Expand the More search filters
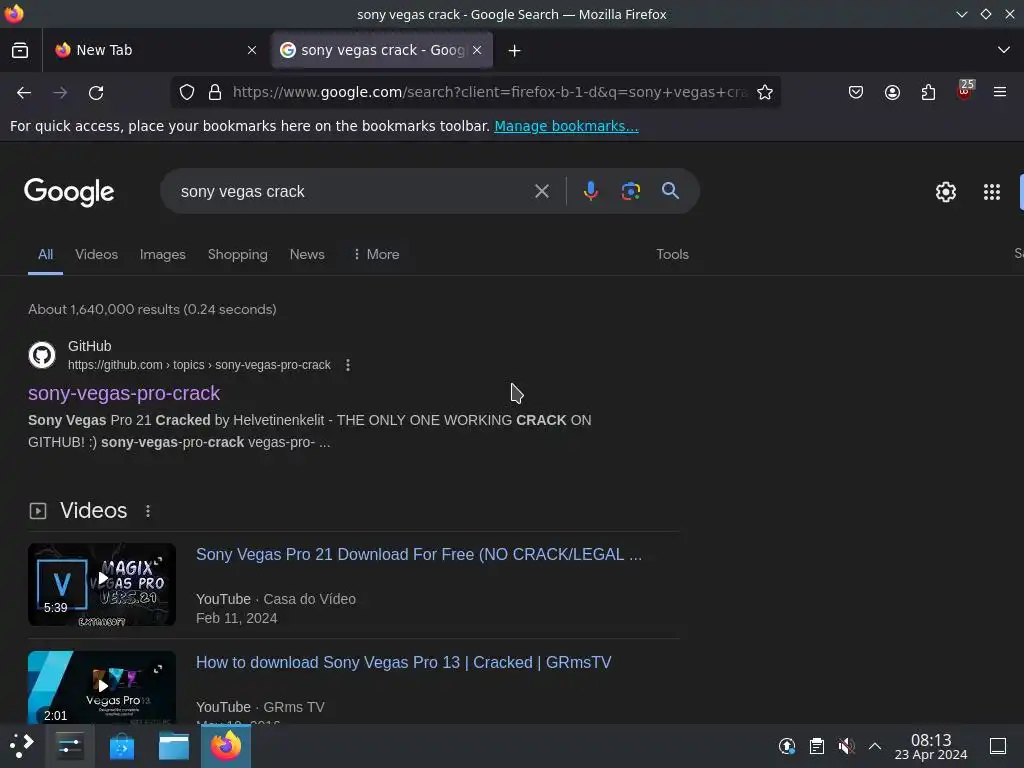 click(376, 255)
